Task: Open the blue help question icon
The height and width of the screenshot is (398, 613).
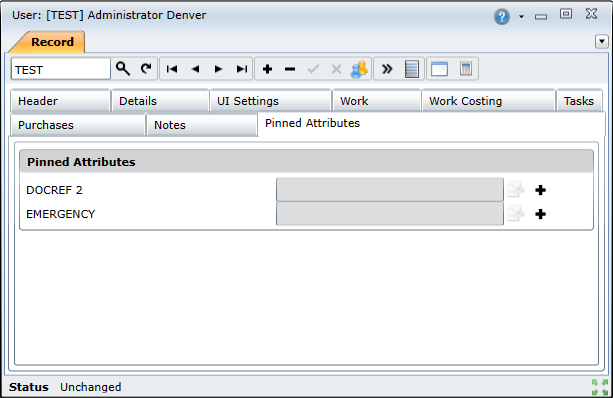Action: click(502, 16)
